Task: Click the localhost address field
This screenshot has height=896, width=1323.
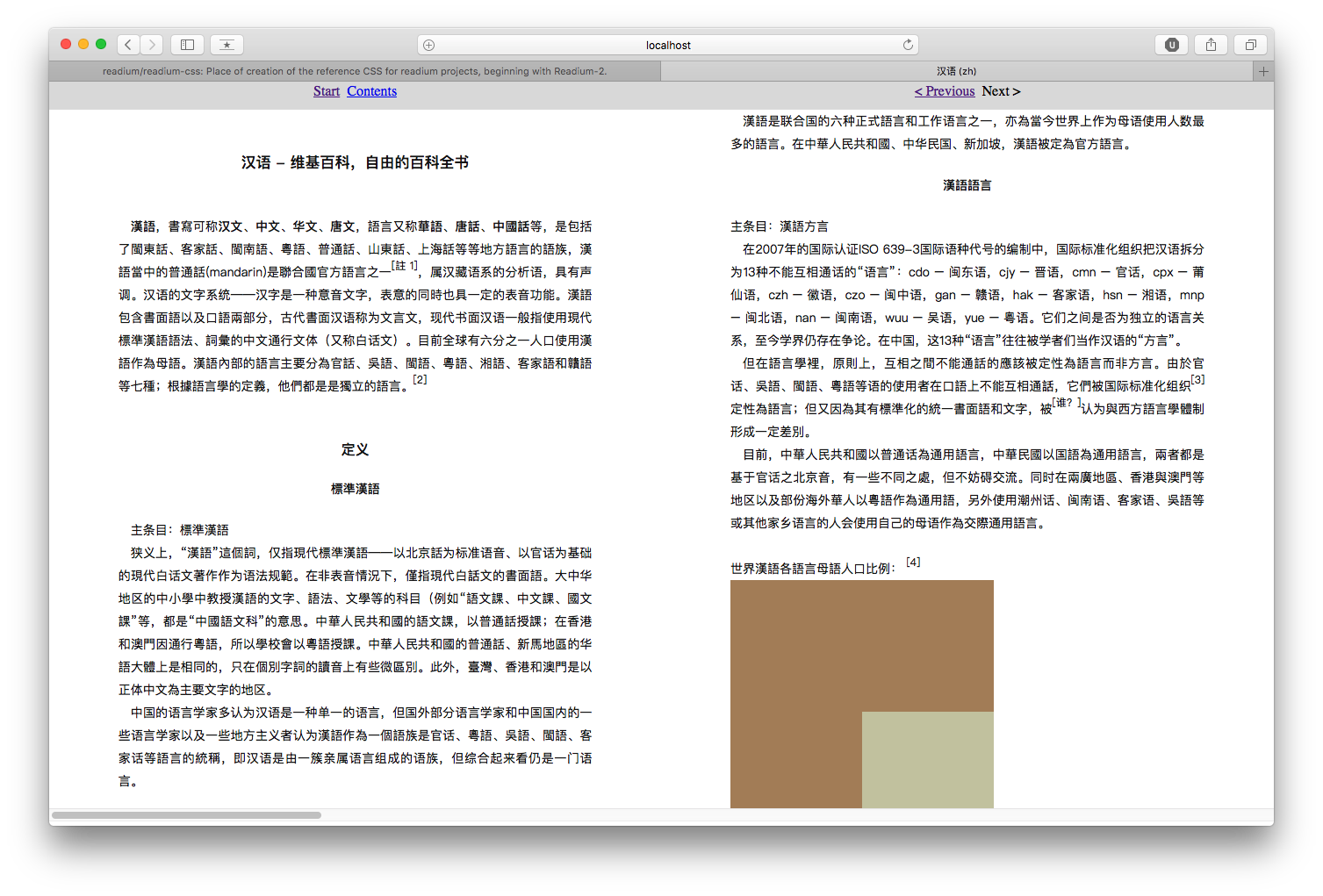Action: pyautogui.click(x=667, y=45)
